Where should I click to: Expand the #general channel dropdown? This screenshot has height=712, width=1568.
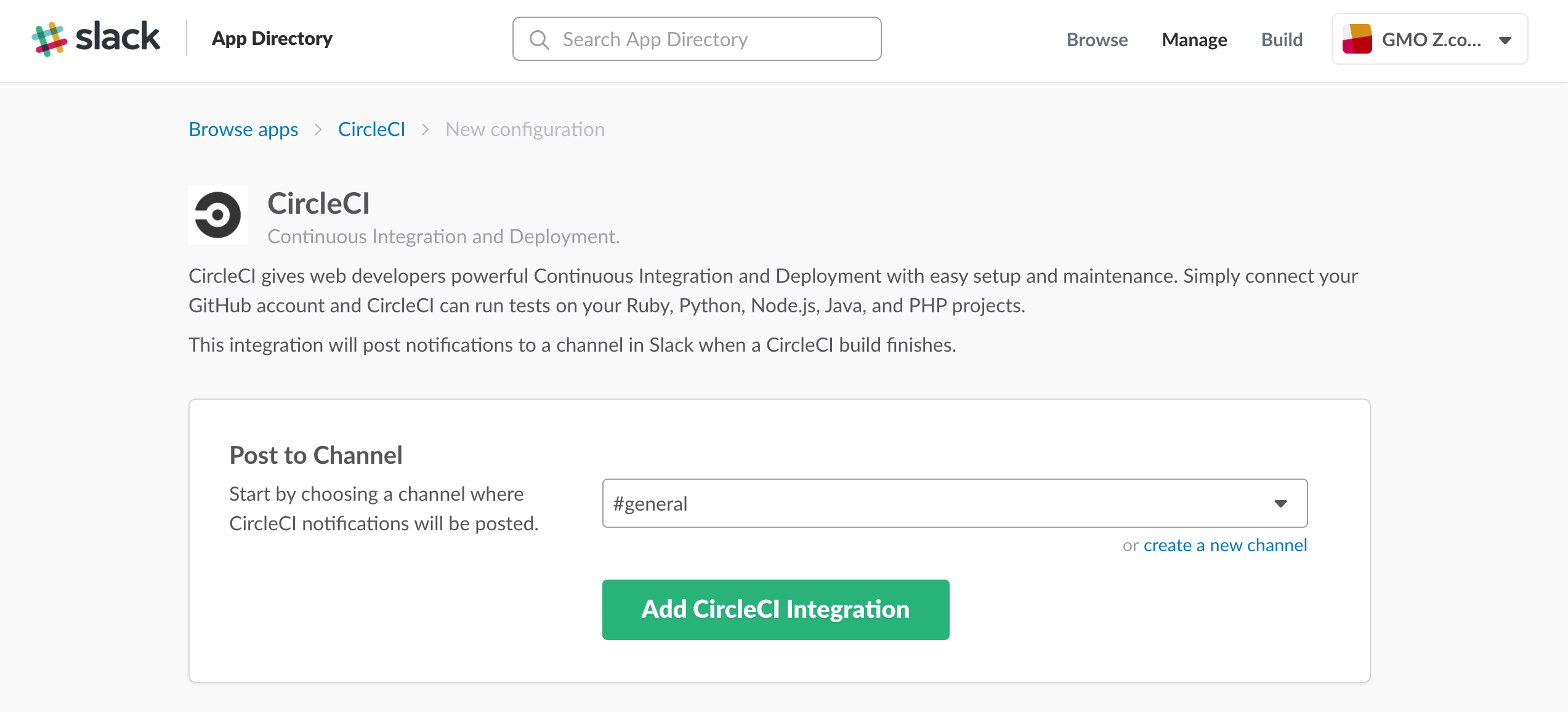click(x=955, y=503)
